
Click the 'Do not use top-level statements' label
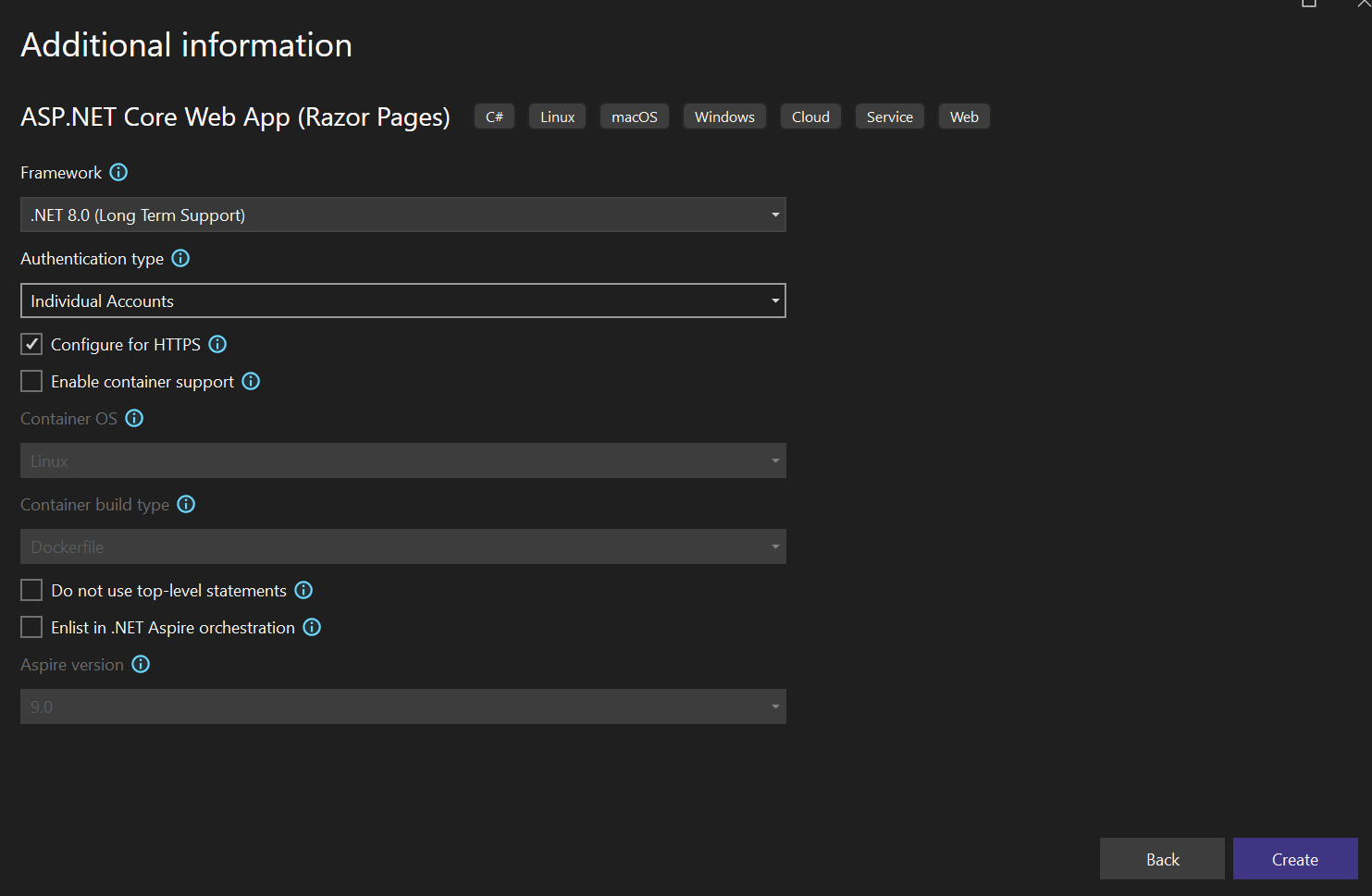point(168,591)
